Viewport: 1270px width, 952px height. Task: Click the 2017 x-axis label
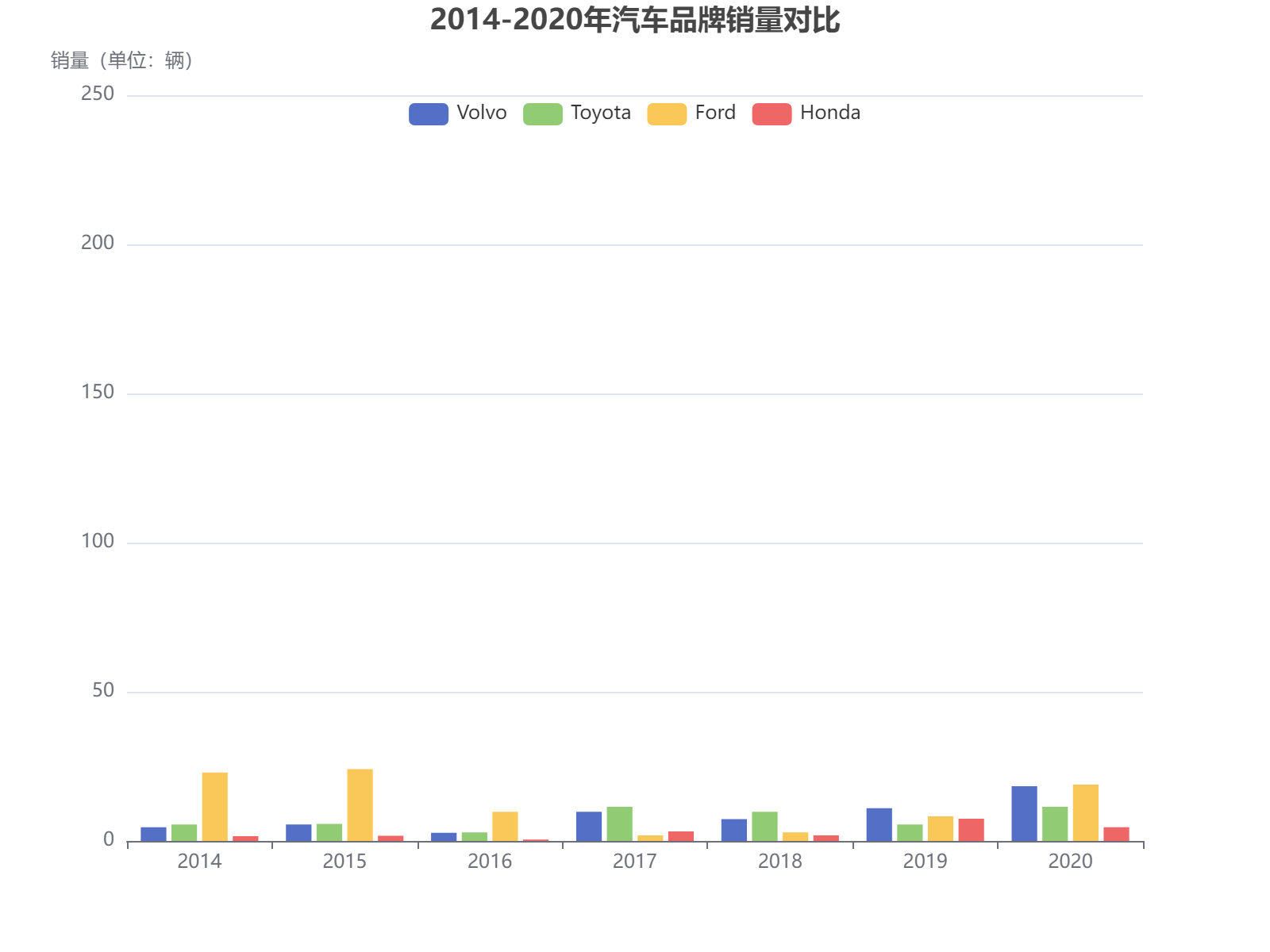click(x=635, y=862)
